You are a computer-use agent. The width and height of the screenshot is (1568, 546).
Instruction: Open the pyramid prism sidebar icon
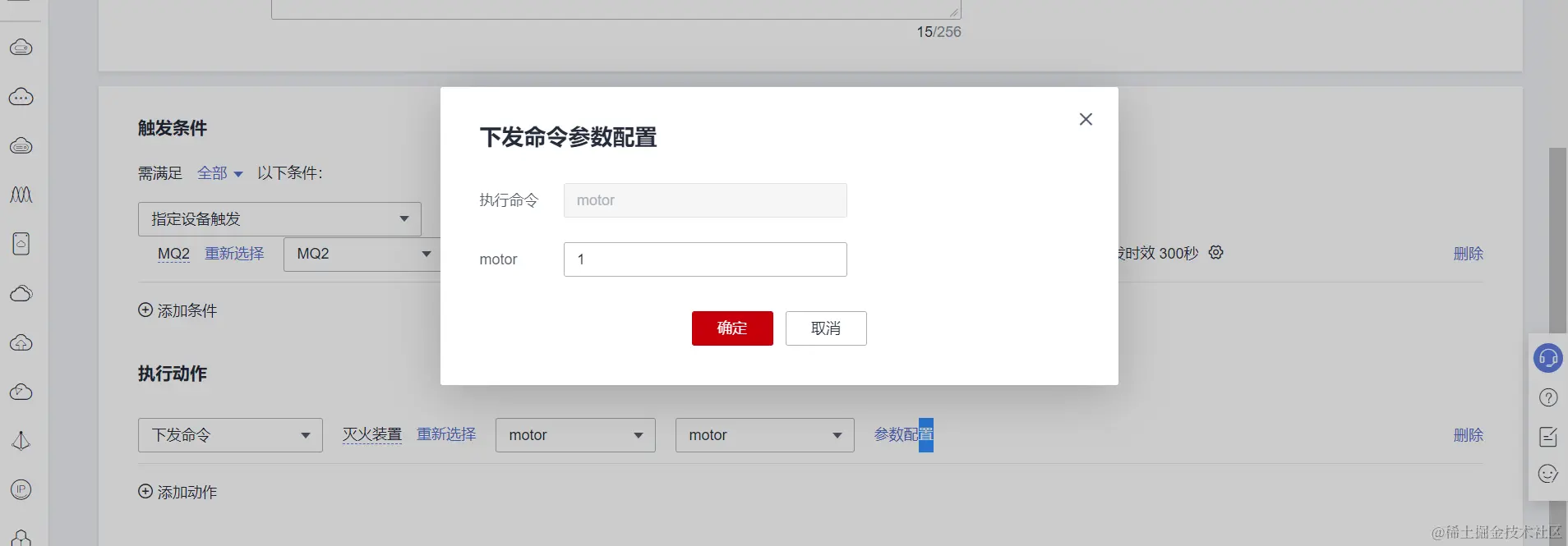tap(21, 441)
